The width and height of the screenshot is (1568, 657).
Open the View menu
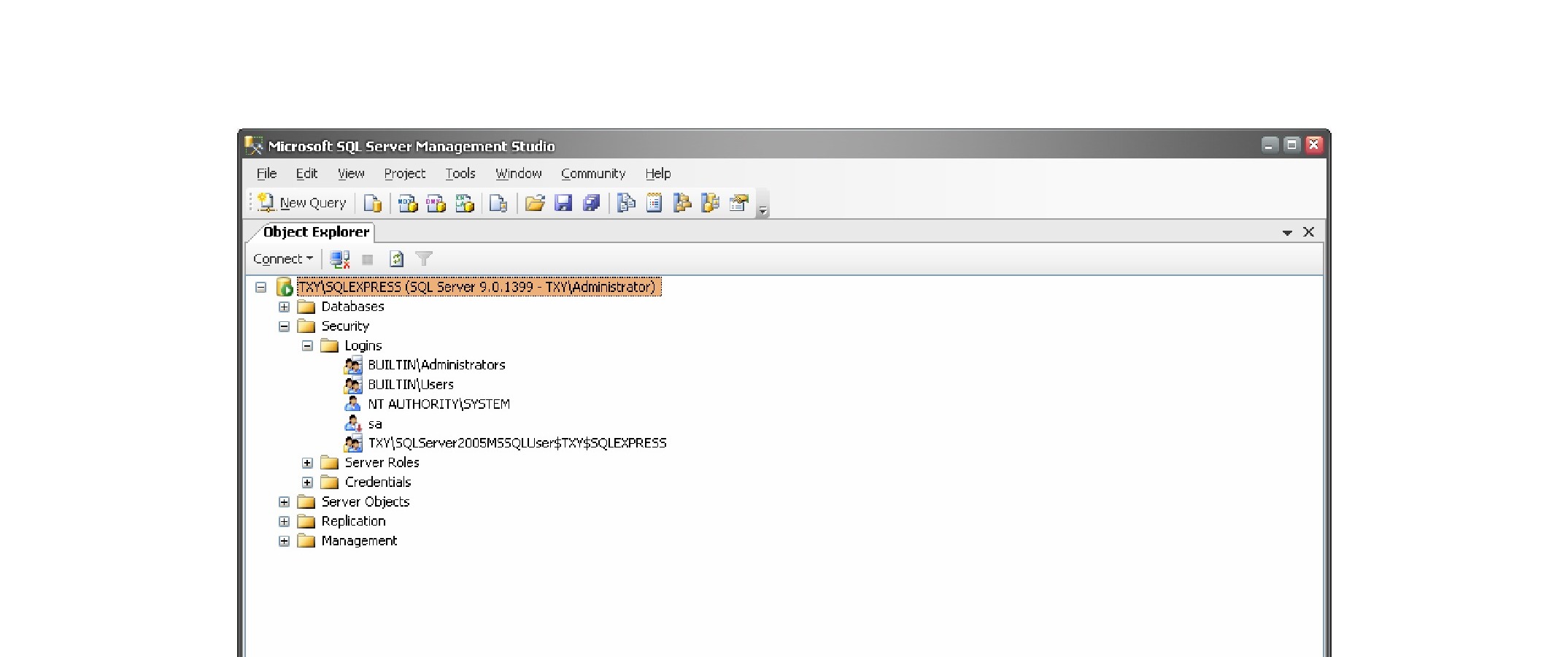pos(351,174)
